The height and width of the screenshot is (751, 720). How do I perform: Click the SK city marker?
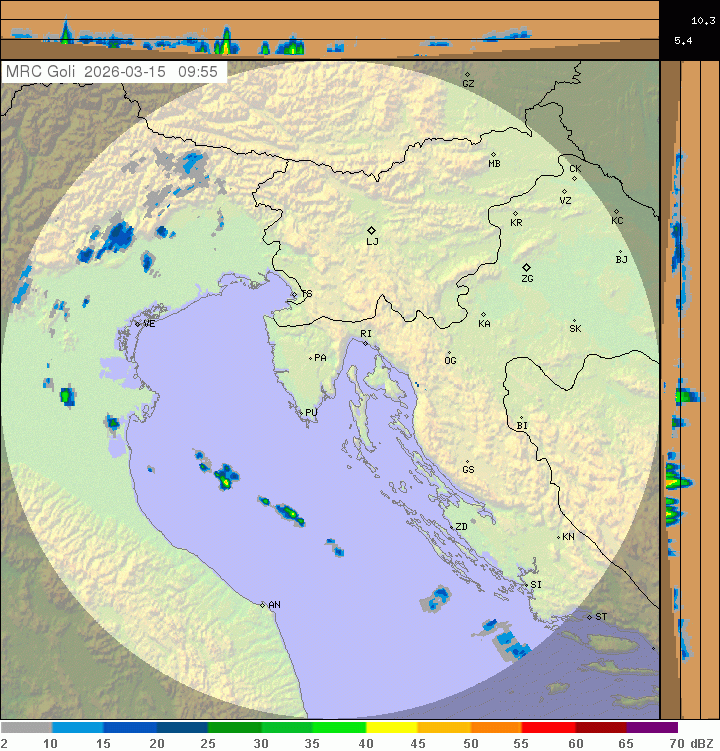pos(574,320)
